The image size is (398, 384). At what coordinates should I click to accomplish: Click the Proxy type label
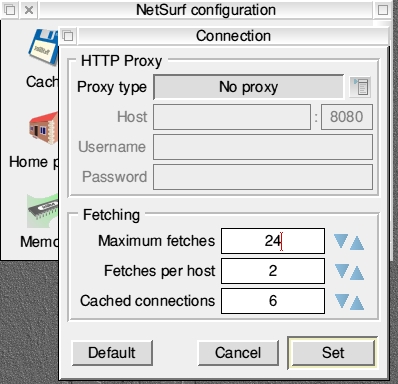(x=112, y=87)
